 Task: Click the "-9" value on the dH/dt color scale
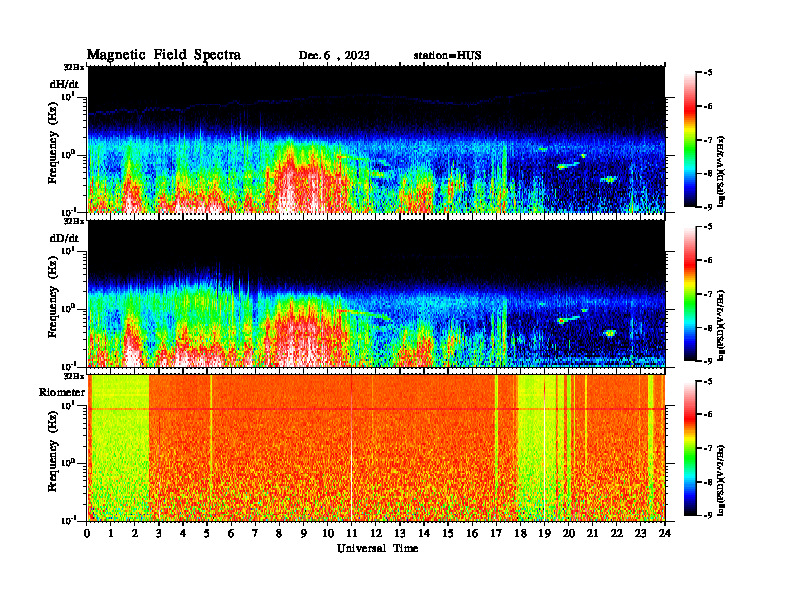(708, 207)
